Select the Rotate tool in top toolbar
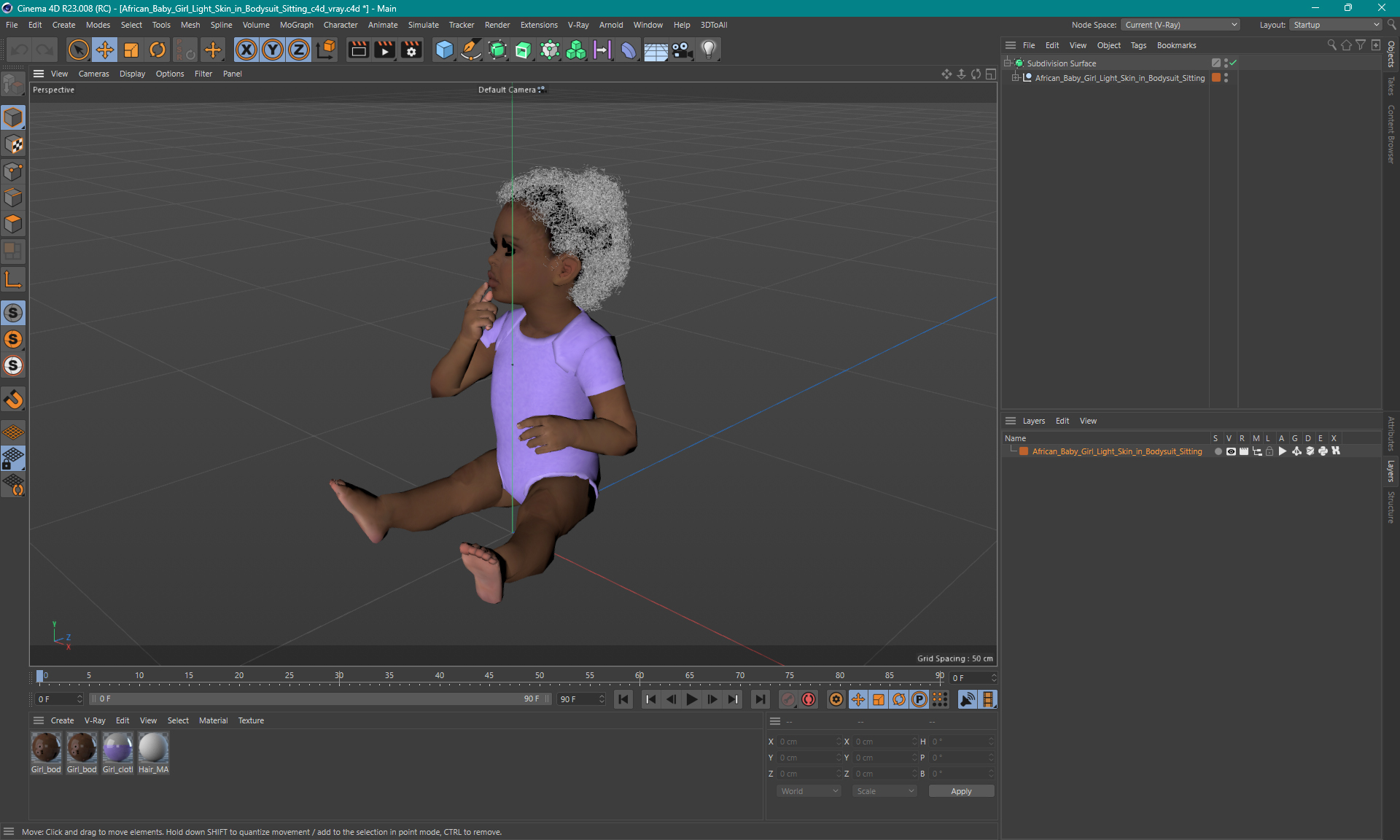The width and height of the screenshot is (1400, 840). [x=157, y=50]
